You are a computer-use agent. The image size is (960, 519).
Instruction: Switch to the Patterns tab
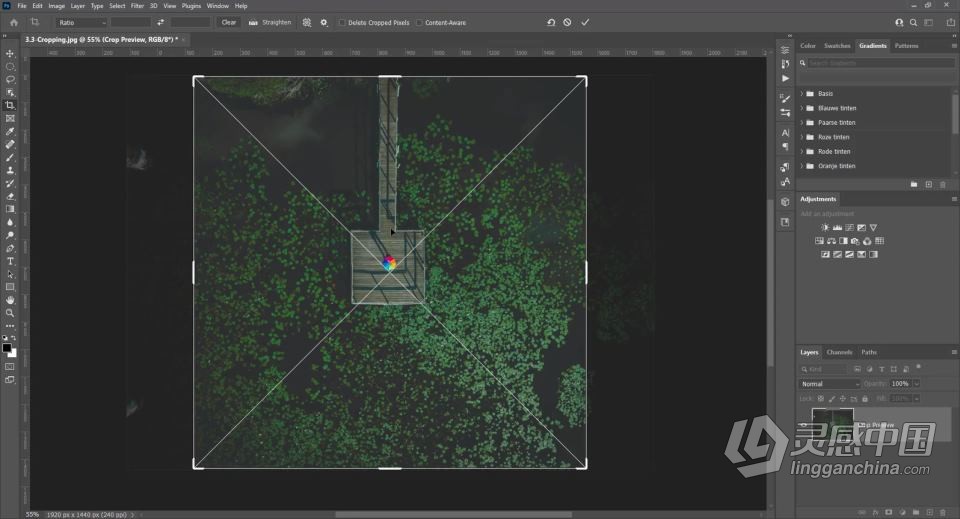click(906, 46)
